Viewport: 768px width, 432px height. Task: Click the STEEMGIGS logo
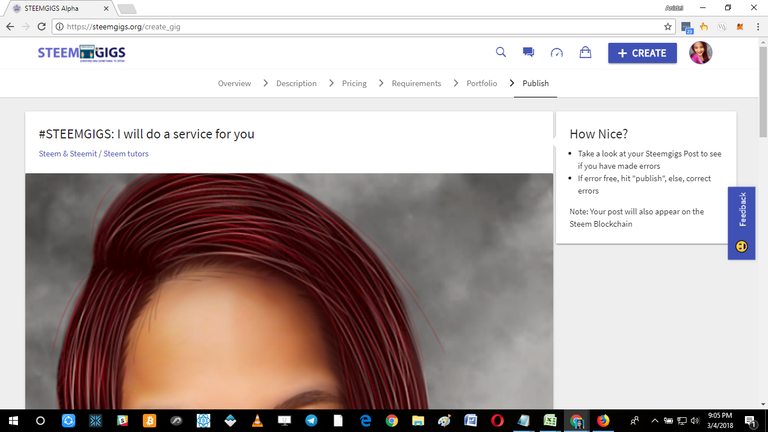[x=82, y=53]
